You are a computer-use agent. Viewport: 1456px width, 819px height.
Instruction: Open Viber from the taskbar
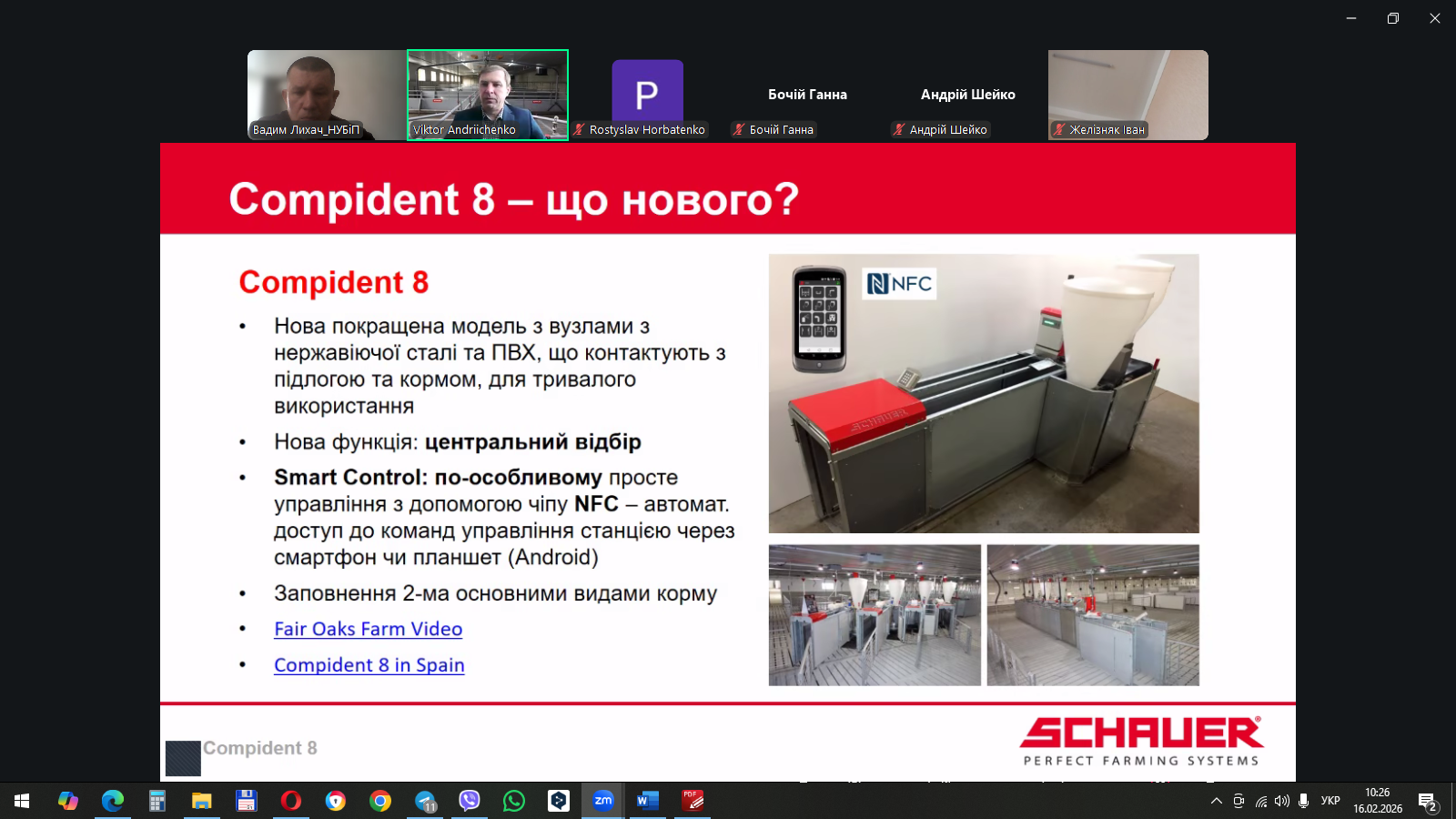click(470, 801)
